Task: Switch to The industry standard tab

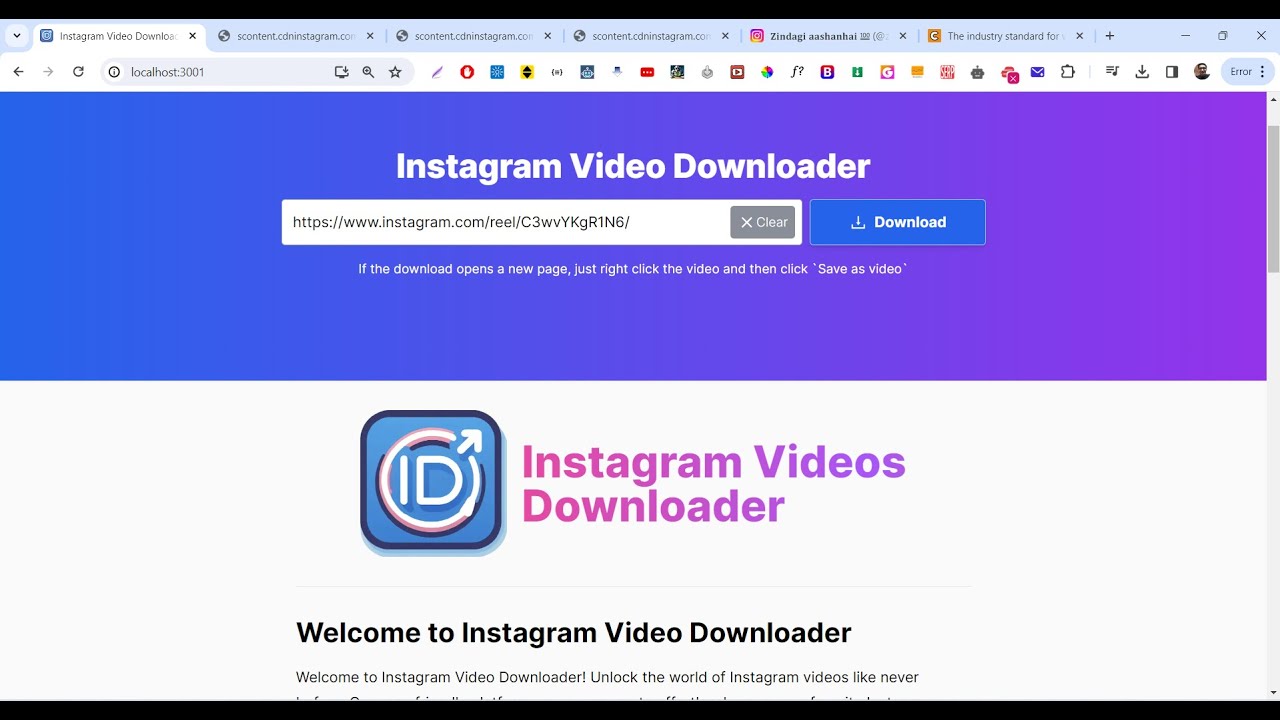Action: tap(1002, 36)
